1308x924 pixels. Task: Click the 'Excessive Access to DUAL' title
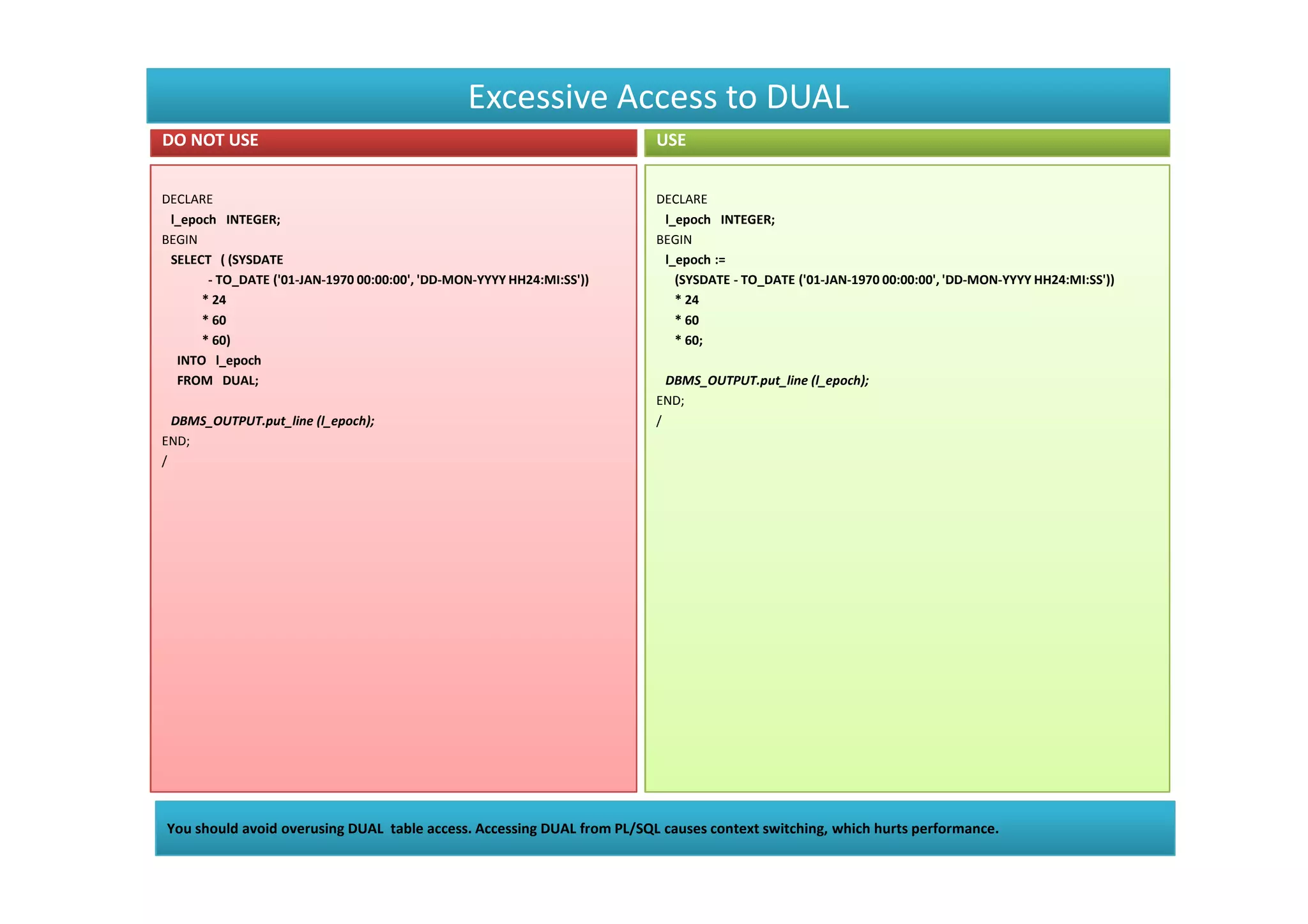click(x=658, y=97)
